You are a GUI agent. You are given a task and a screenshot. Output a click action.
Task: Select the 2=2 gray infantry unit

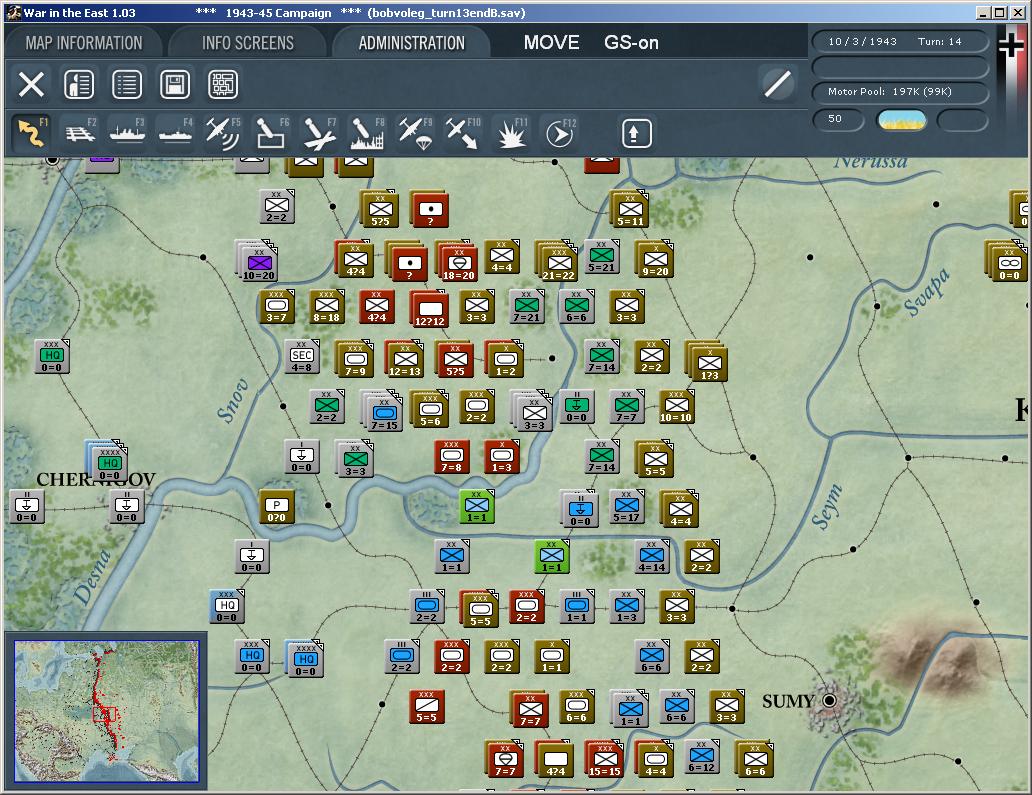[x=277, y=207]
